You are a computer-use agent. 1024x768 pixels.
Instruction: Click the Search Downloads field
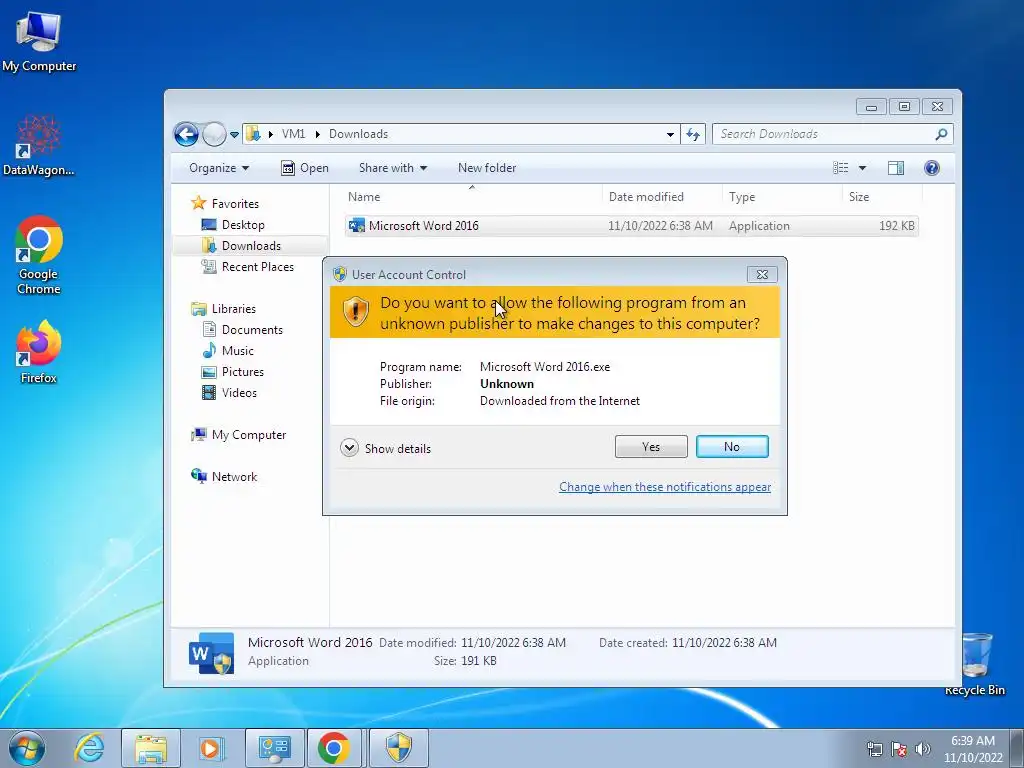click(823, 134)
